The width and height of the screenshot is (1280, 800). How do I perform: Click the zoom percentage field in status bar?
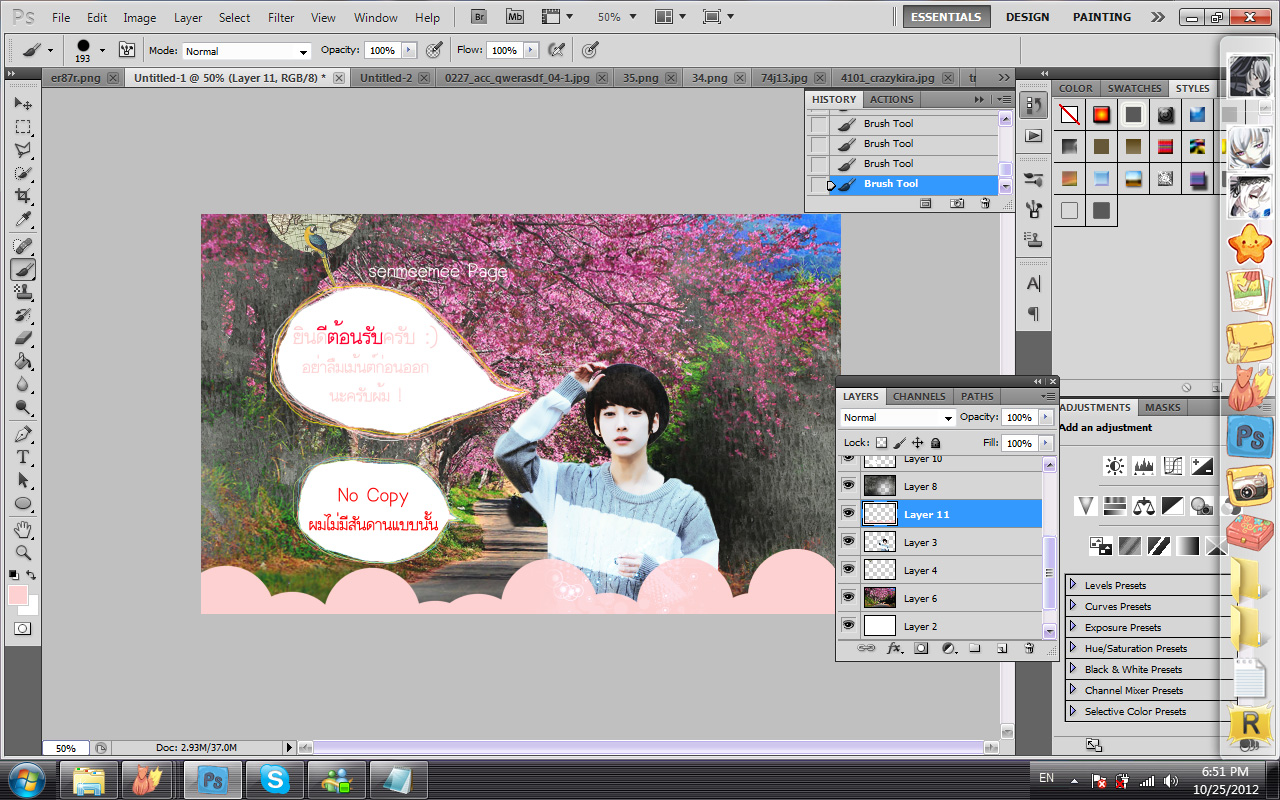pos(65,748)
